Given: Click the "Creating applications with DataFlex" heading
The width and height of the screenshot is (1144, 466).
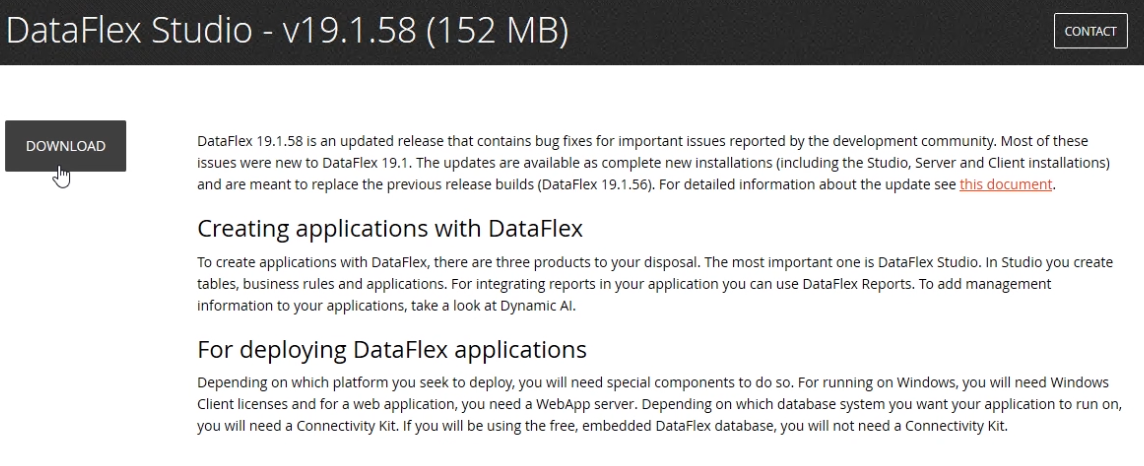Looking at the screenshot, I should (x=390, y=229).
